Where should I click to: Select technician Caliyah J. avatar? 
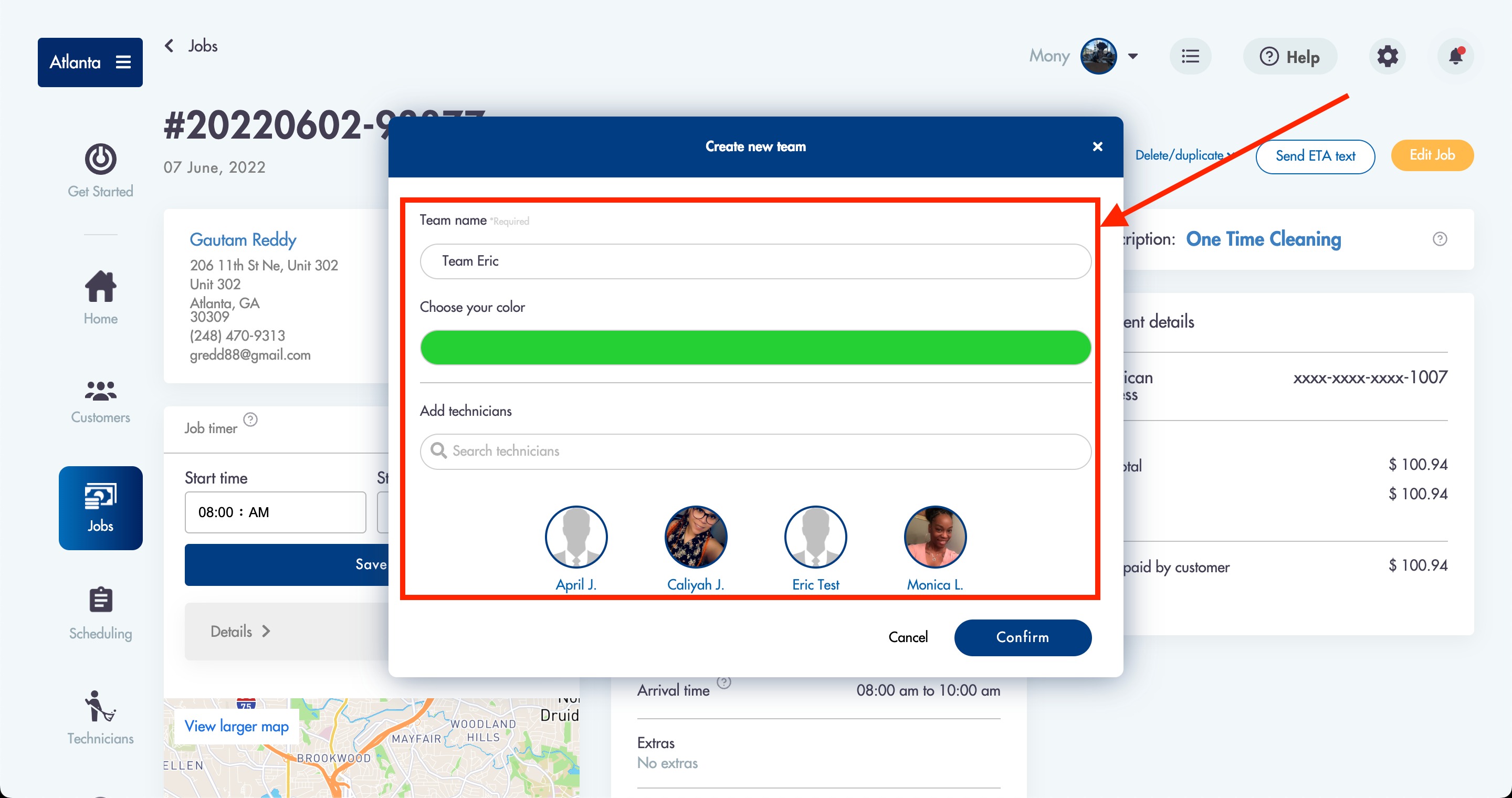pos(696,537)
